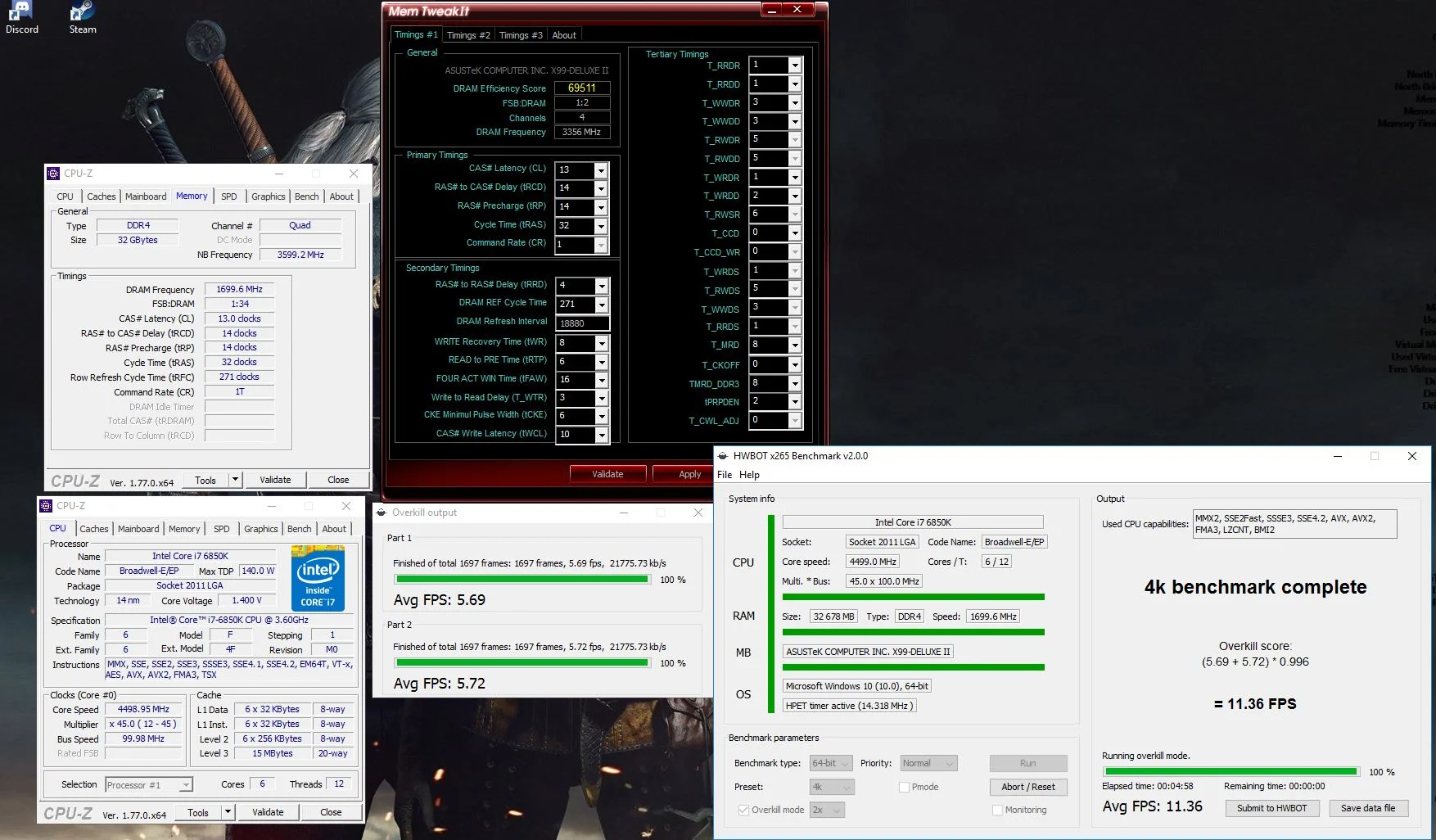Expand the Tools arrow in CPU-Z Memory window
This screenshot has width=1436, height=840.
[235, 480]
